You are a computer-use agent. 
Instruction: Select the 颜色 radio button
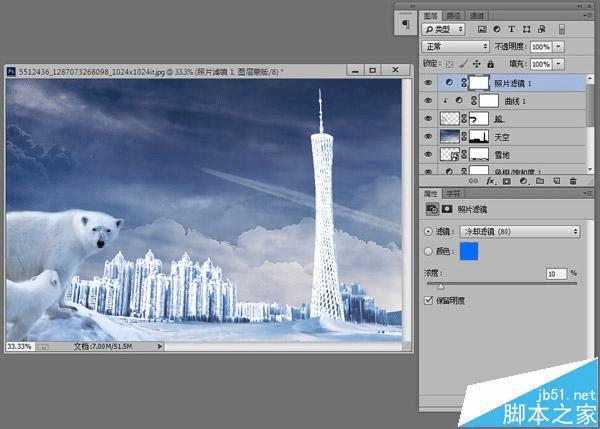428,251
